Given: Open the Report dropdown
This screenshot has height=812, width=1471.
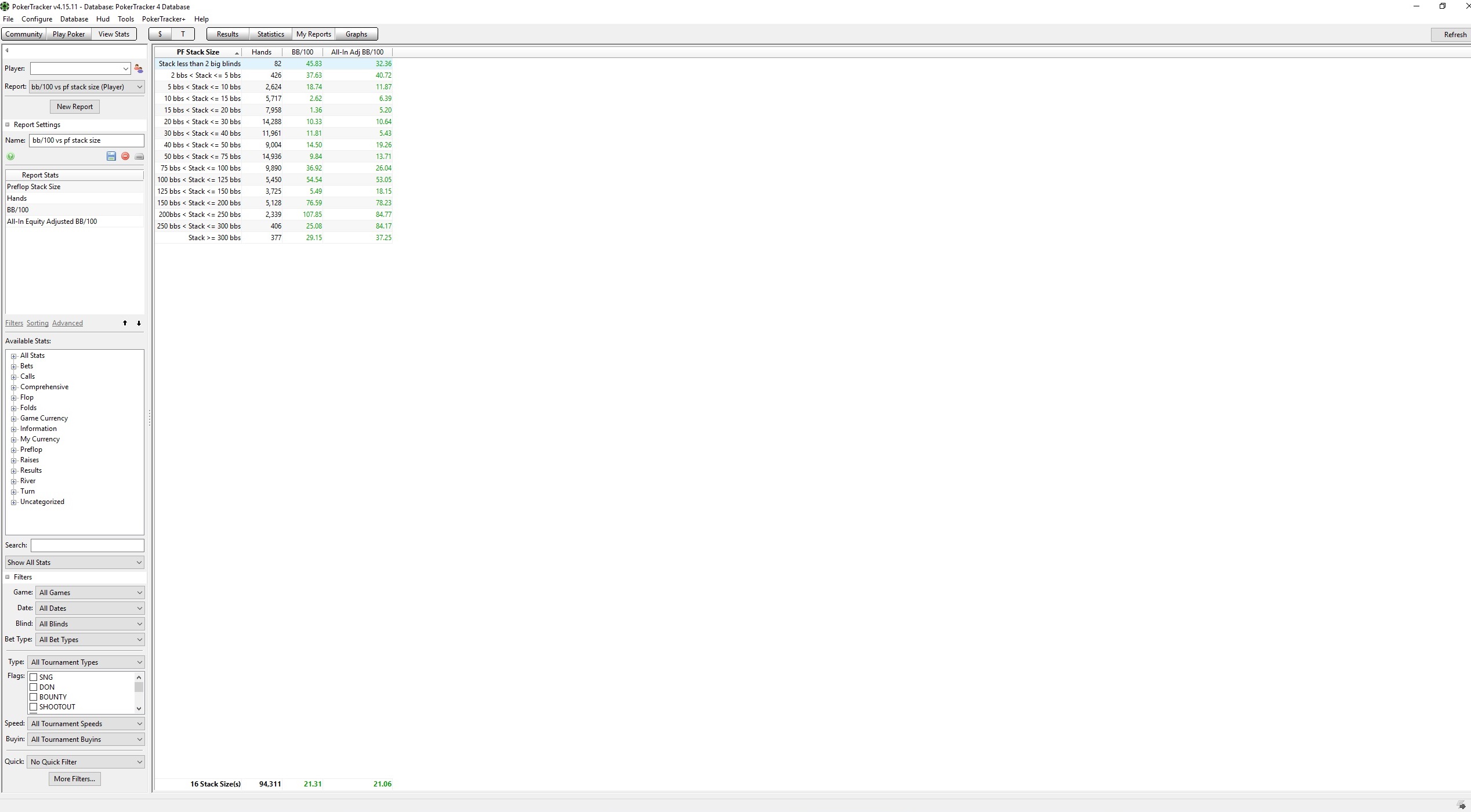Looking at the screenshot, I should tap(87, 87).
